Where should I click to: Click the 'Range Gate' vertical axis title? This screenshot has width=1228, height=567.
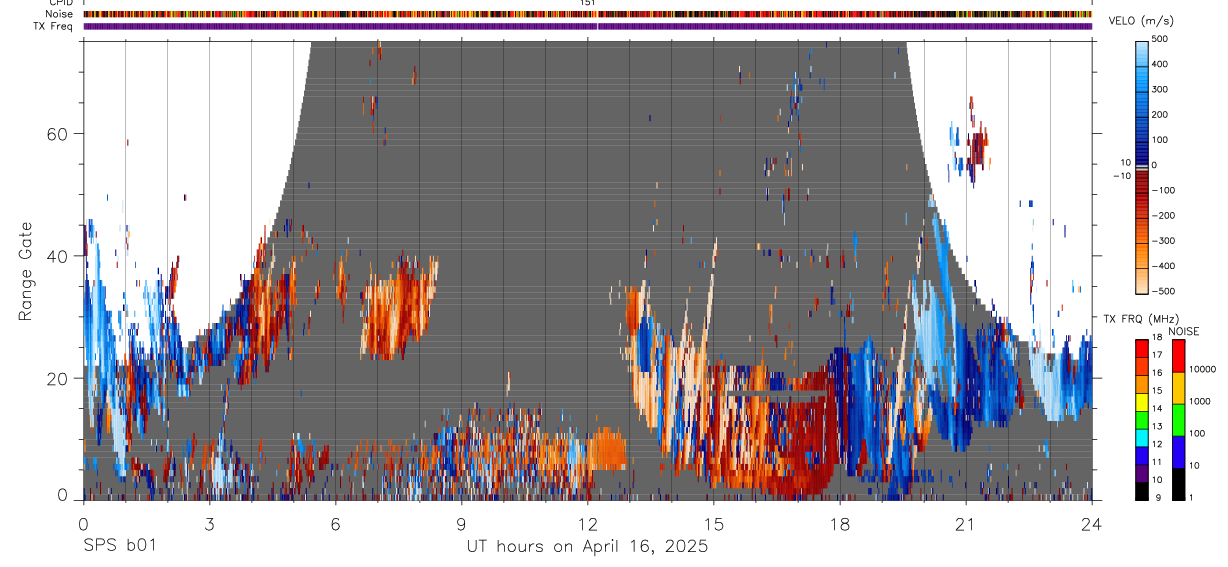[x=25, y=271]
